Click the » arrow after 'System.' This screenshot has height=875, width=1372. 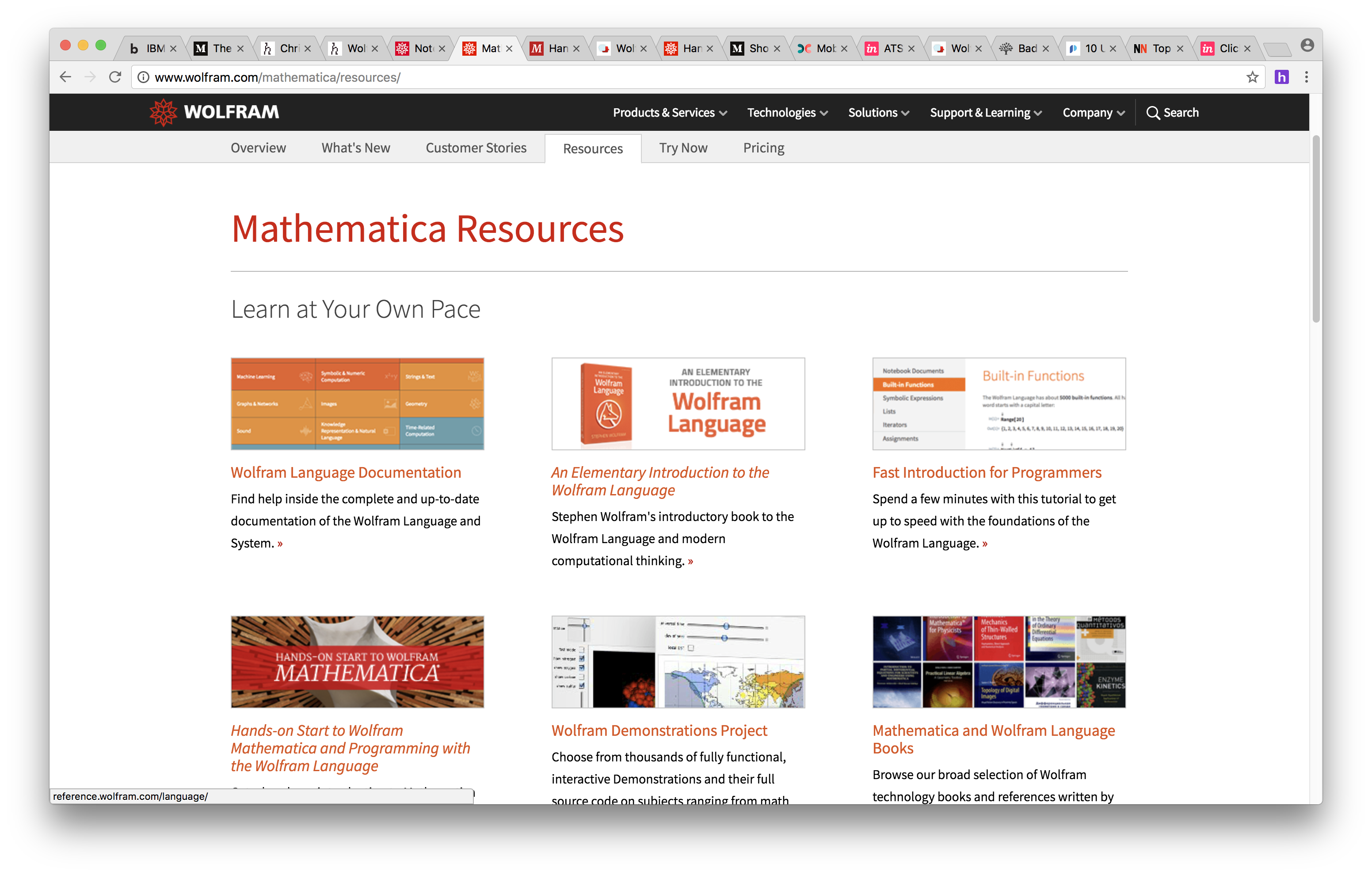(280, 544)
